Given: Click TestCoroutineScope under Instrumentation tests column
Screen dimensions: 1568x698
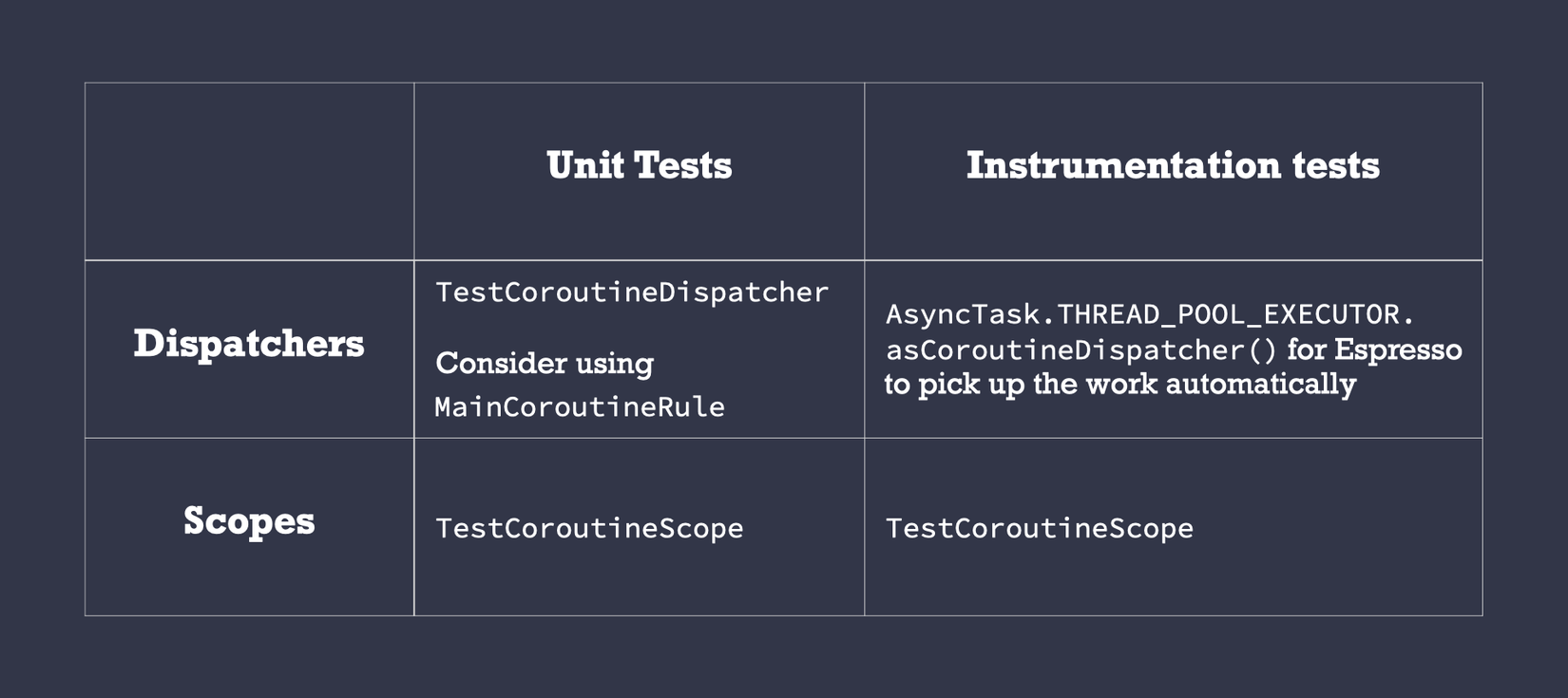Looking at the screenshot, I should [x=1040, y=529].
